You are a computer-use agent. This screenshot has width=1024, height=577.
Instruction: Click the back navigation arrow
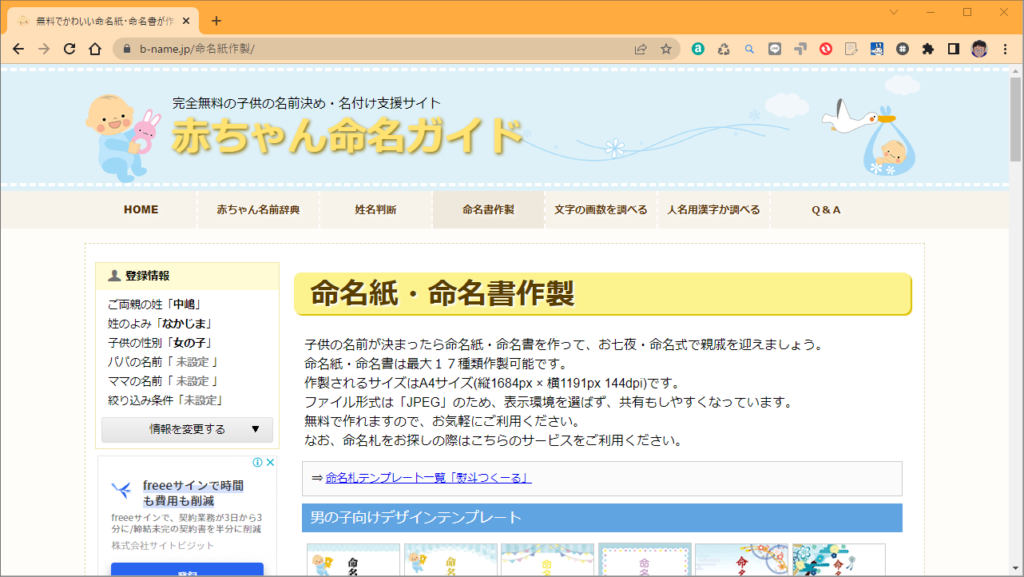tap(20, 47)
